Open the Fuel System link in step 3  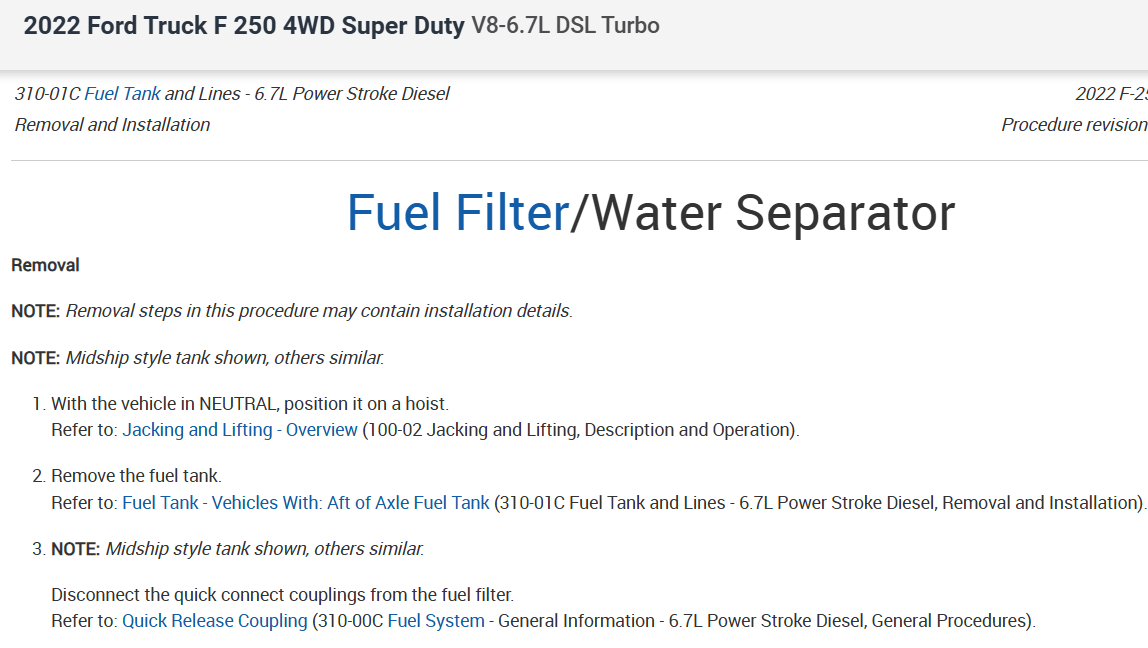pos(435,621)
